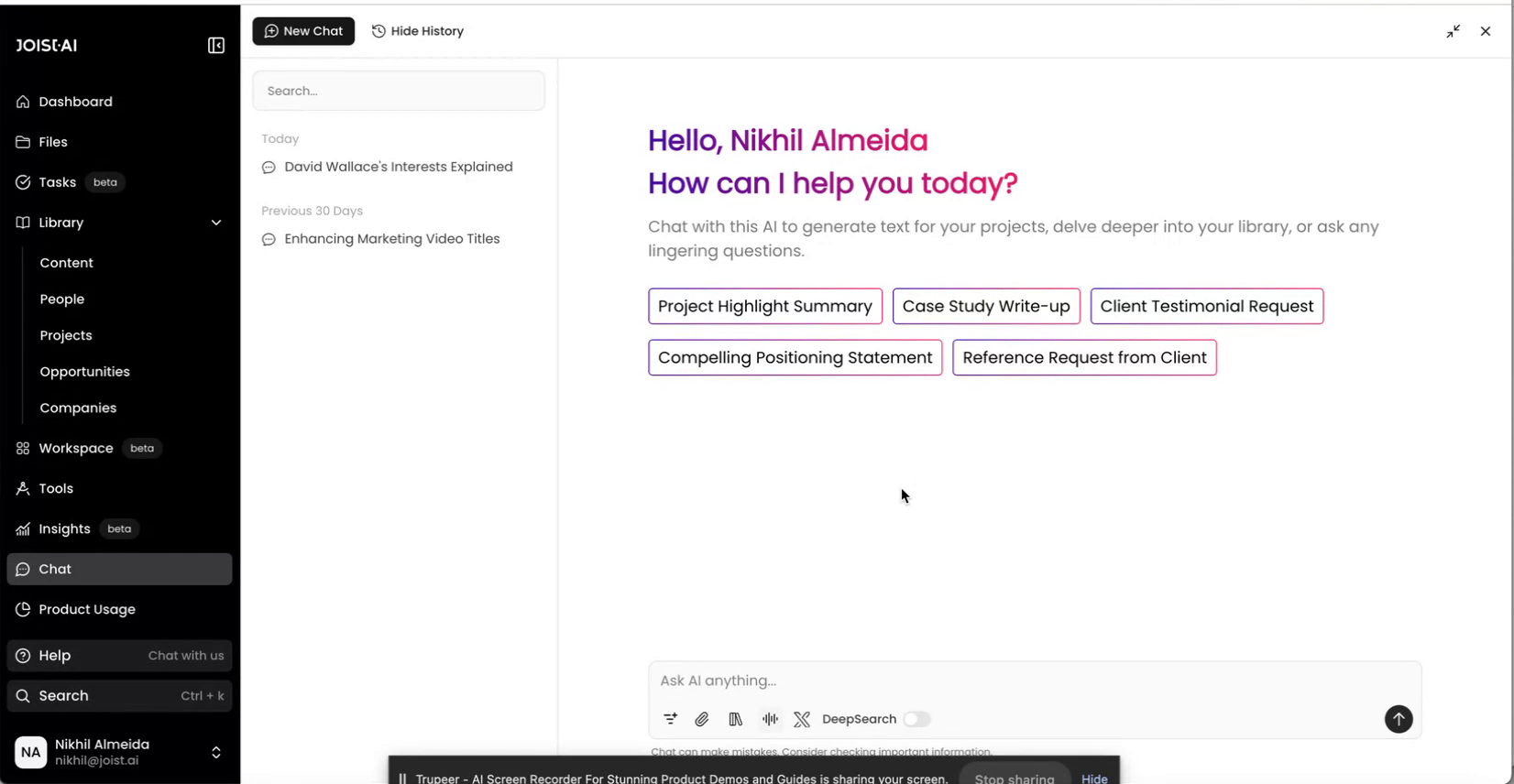Choose Compelling Positioning Statement prompt
1514x784 pixels.
(x=795, y=357)
